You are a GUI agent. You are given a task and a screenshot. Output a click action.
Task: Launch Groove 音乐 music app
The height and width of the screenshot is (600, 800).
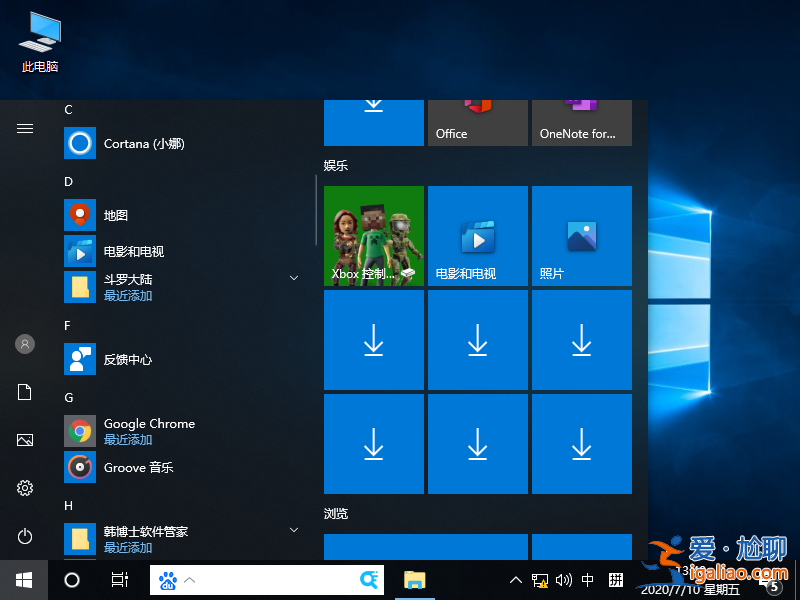coord(138,468)
